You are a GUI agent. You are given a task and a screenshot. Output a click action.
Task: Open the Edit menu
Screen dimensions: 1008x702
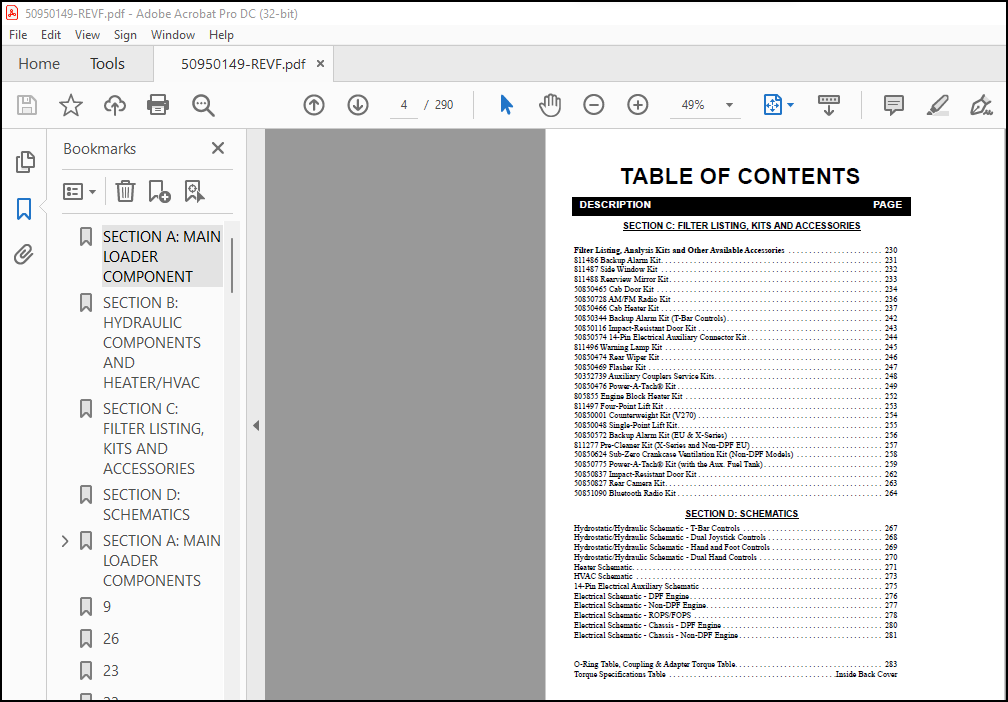click(51, 35)
